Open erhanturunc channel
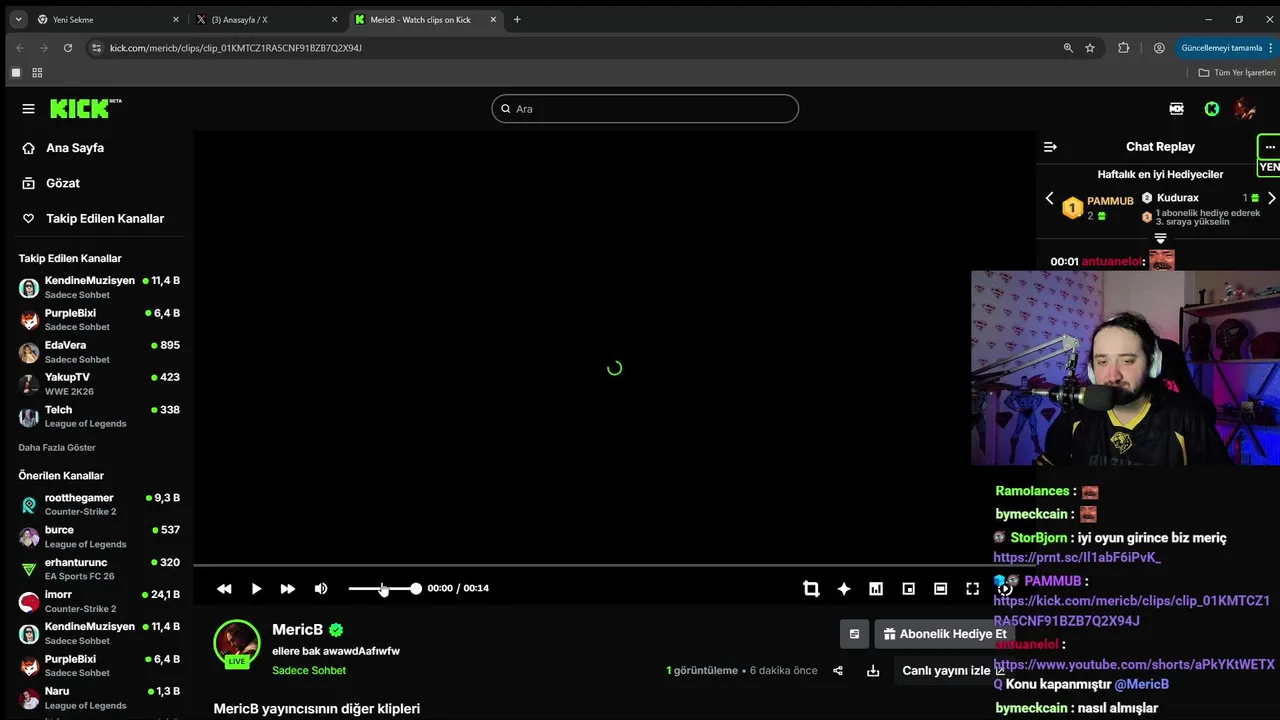This screenshot has height=720, width=1280. pos(99,569)
